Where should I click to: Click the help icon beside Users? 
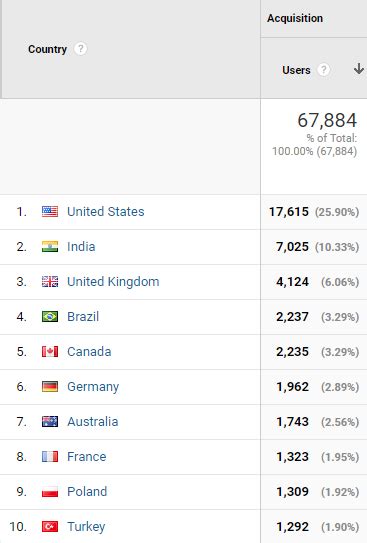(x=323, y=70)
